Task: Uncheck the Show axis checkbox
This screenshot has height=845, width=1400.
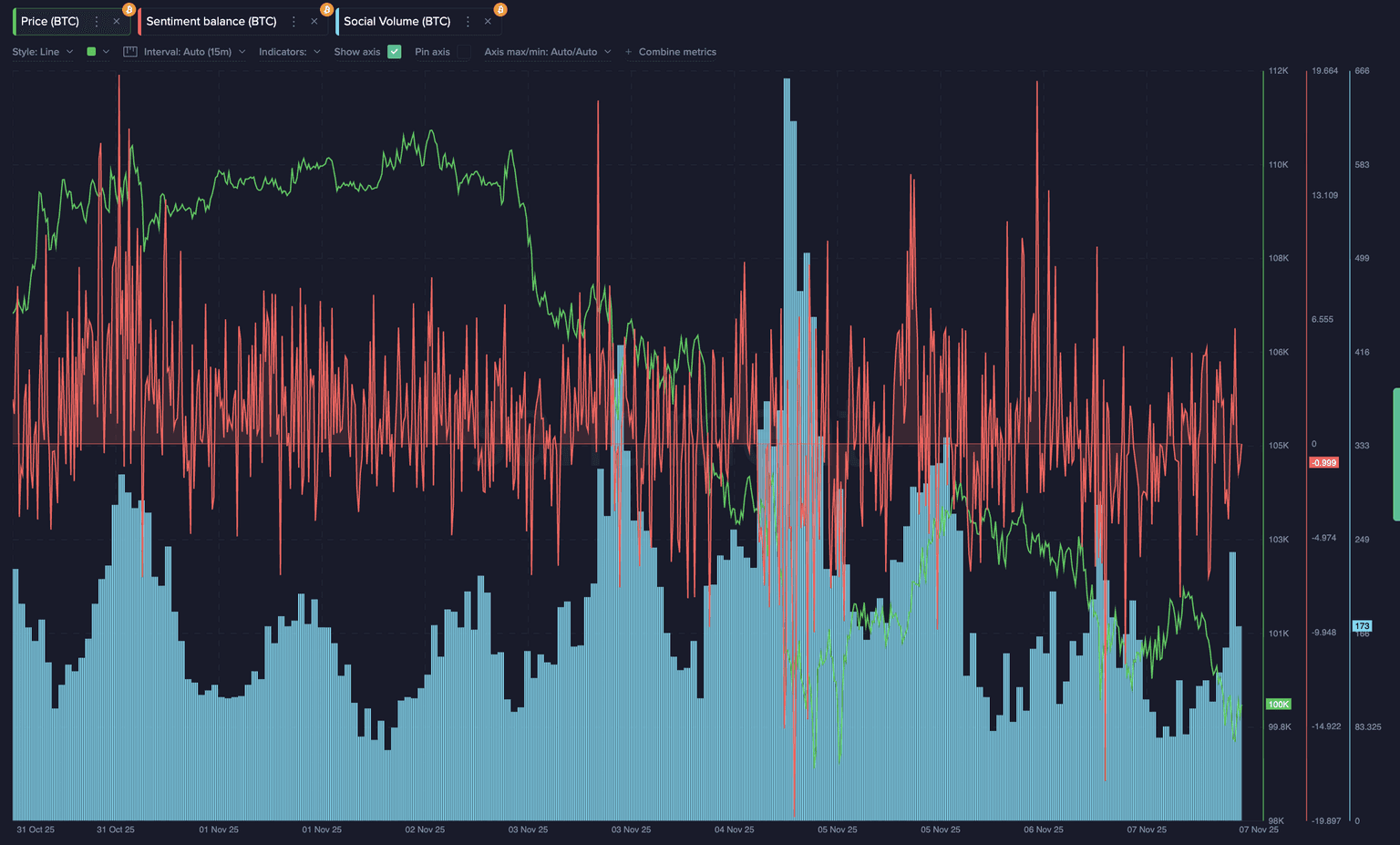Action: pos(395,52)
